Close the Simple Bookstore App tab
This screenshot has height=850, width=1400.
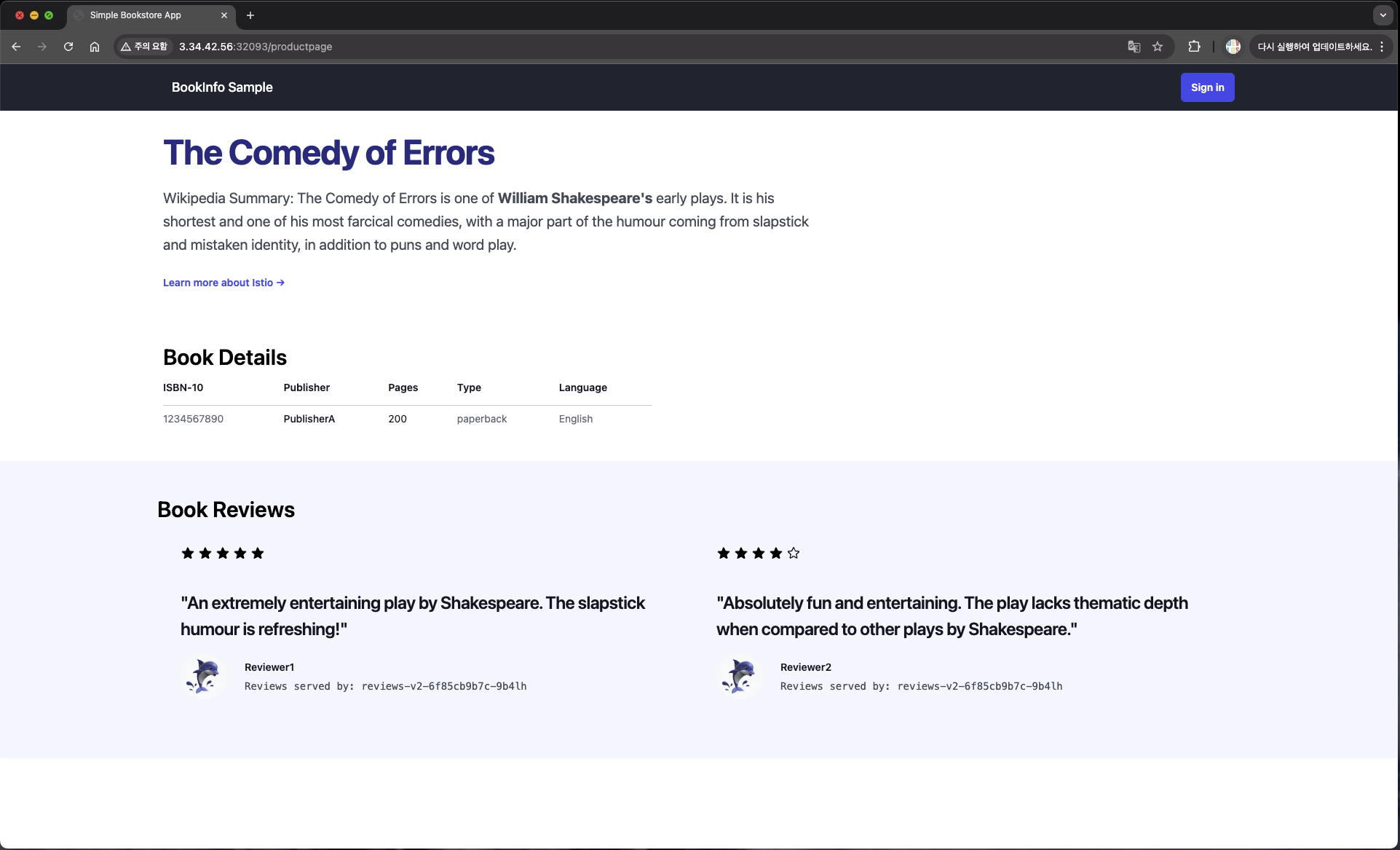click(224, 15)
